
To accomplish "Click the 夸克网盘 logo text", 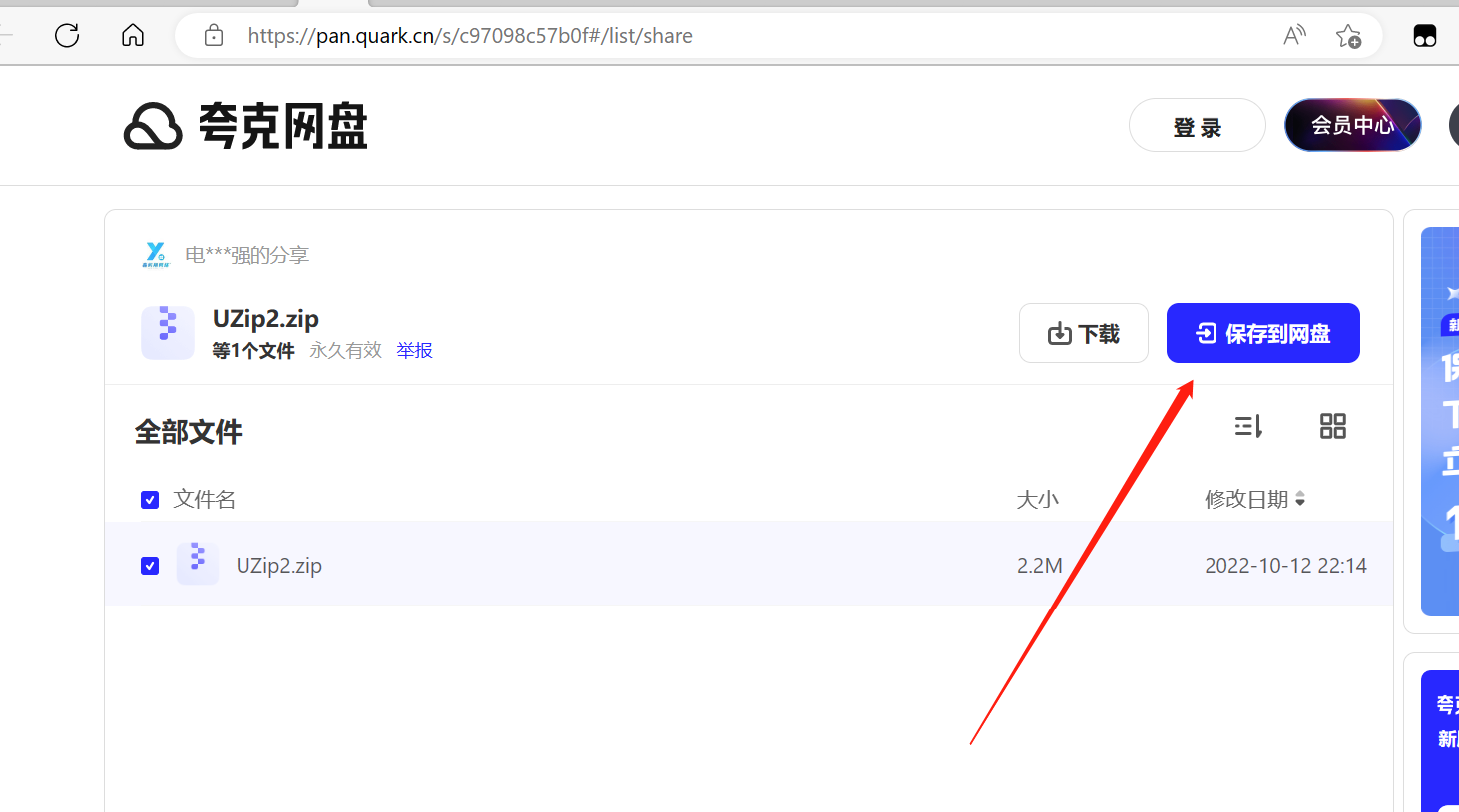I will click(283, 127).
